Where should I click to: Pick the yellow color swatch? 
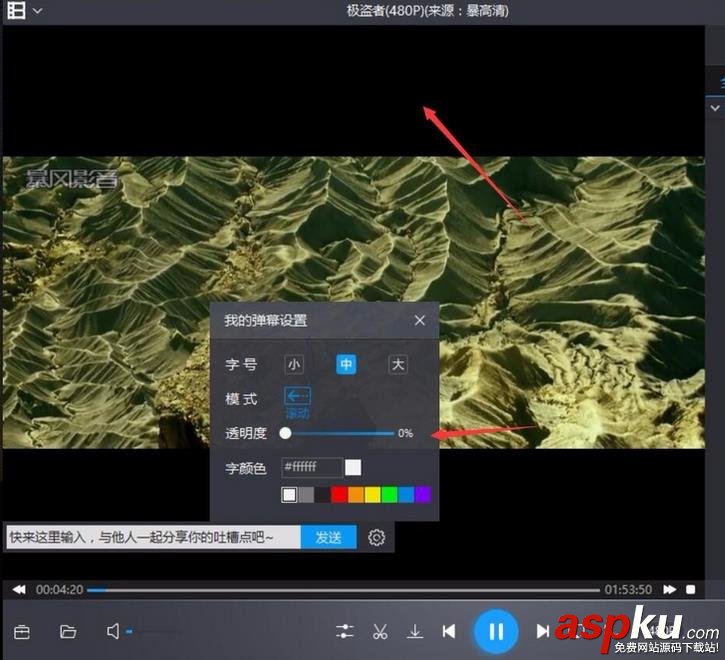373,494
